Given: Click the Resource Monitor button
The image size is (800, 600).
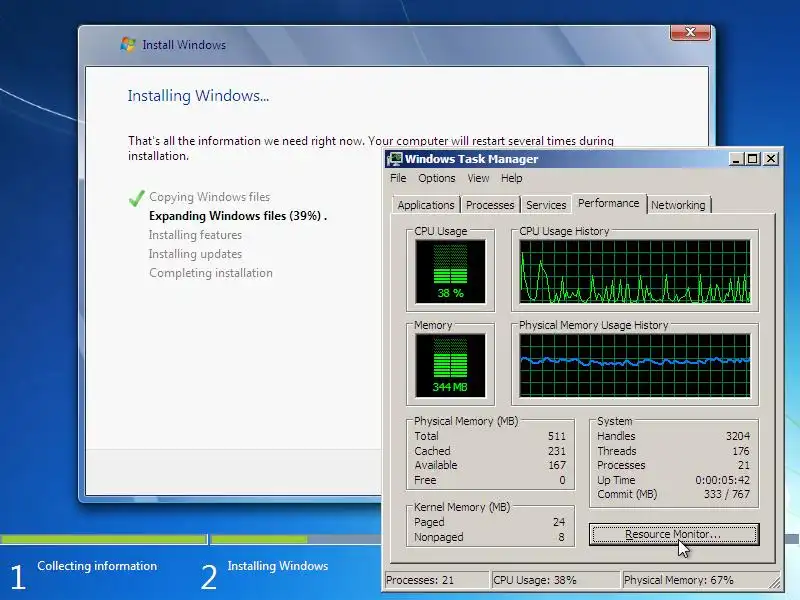Looking at the screenshot, I should (x=674, y=534).
